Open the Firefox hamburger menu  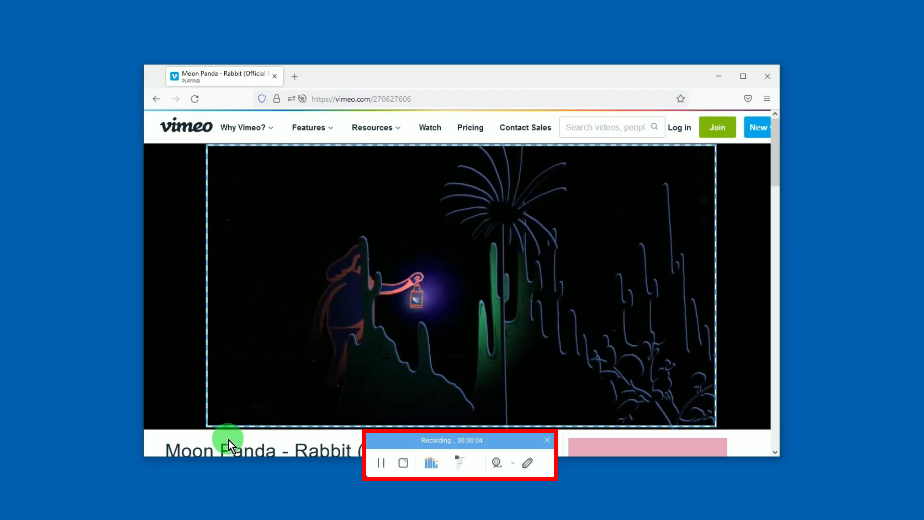pos(767,99)
